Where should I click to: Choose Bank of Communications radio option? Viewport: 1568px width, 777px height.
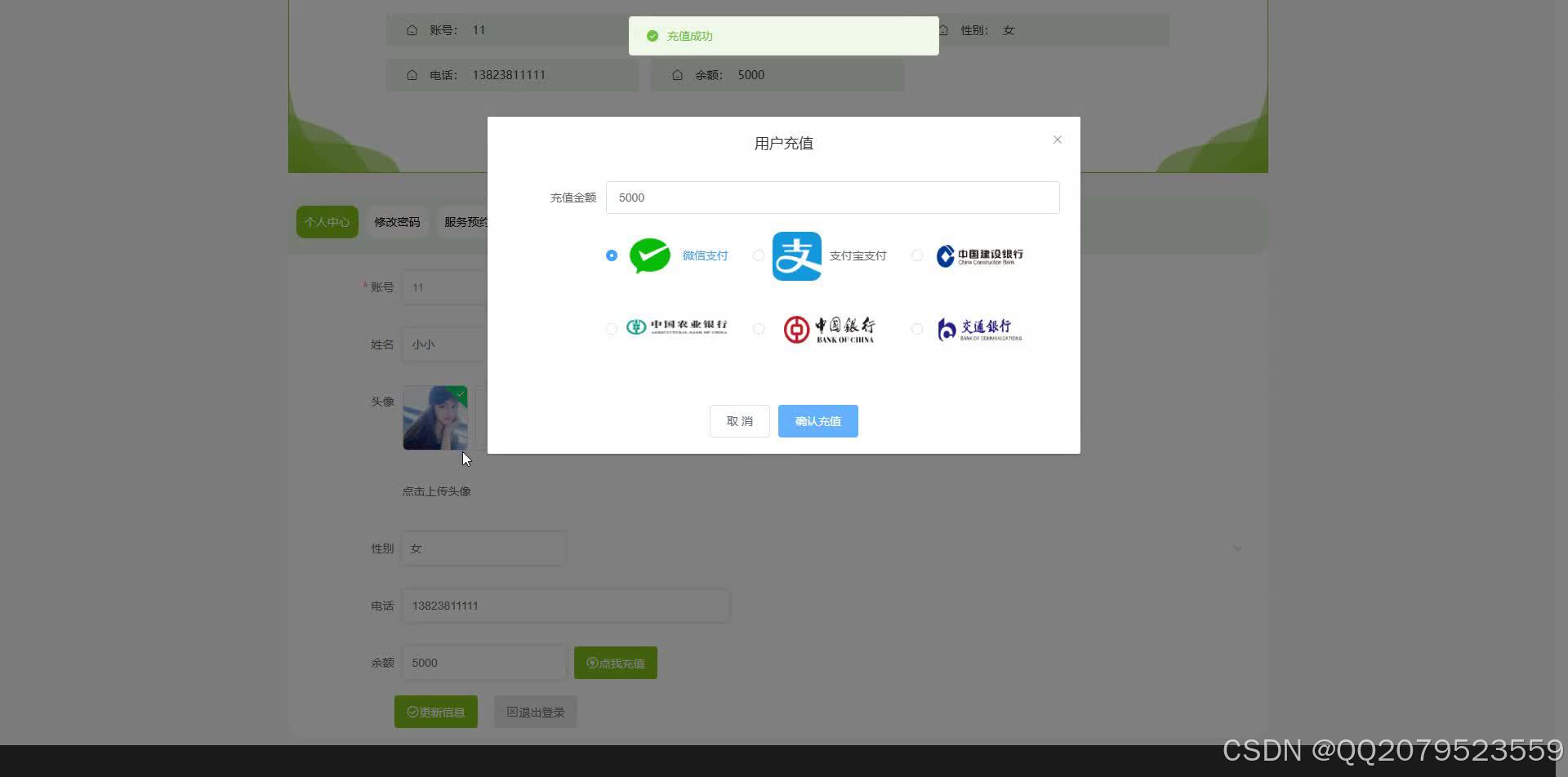tap(917, 329)
